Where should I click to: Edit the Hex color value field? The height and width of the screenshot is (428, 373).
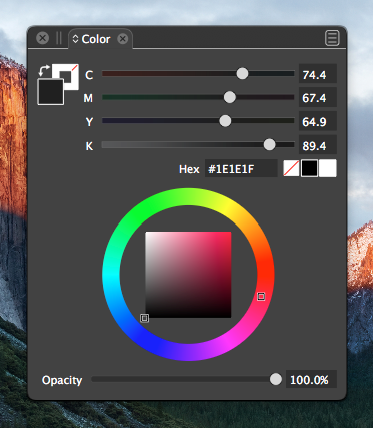click(x=241, y=168)
